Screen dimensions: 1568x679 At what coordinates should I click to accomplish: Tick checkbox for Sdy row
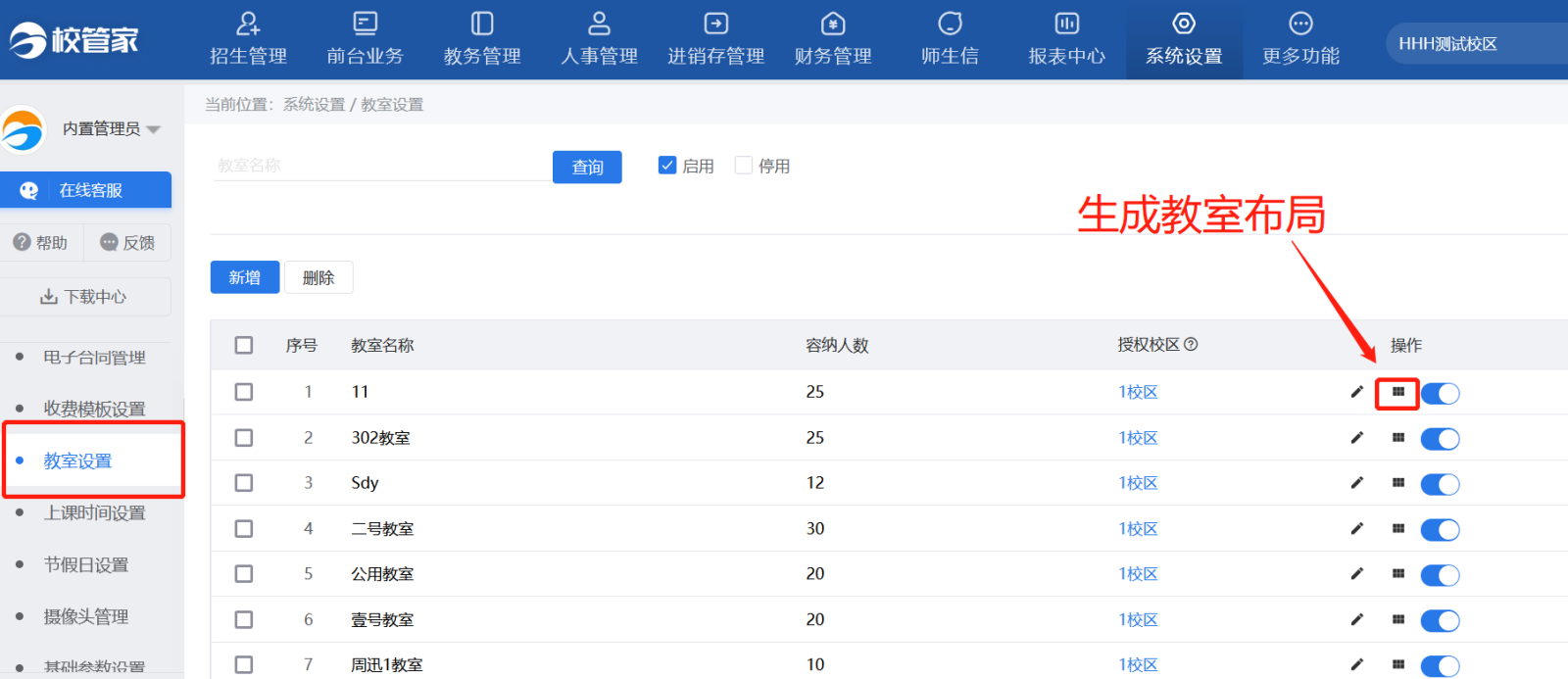pos(244,483)
